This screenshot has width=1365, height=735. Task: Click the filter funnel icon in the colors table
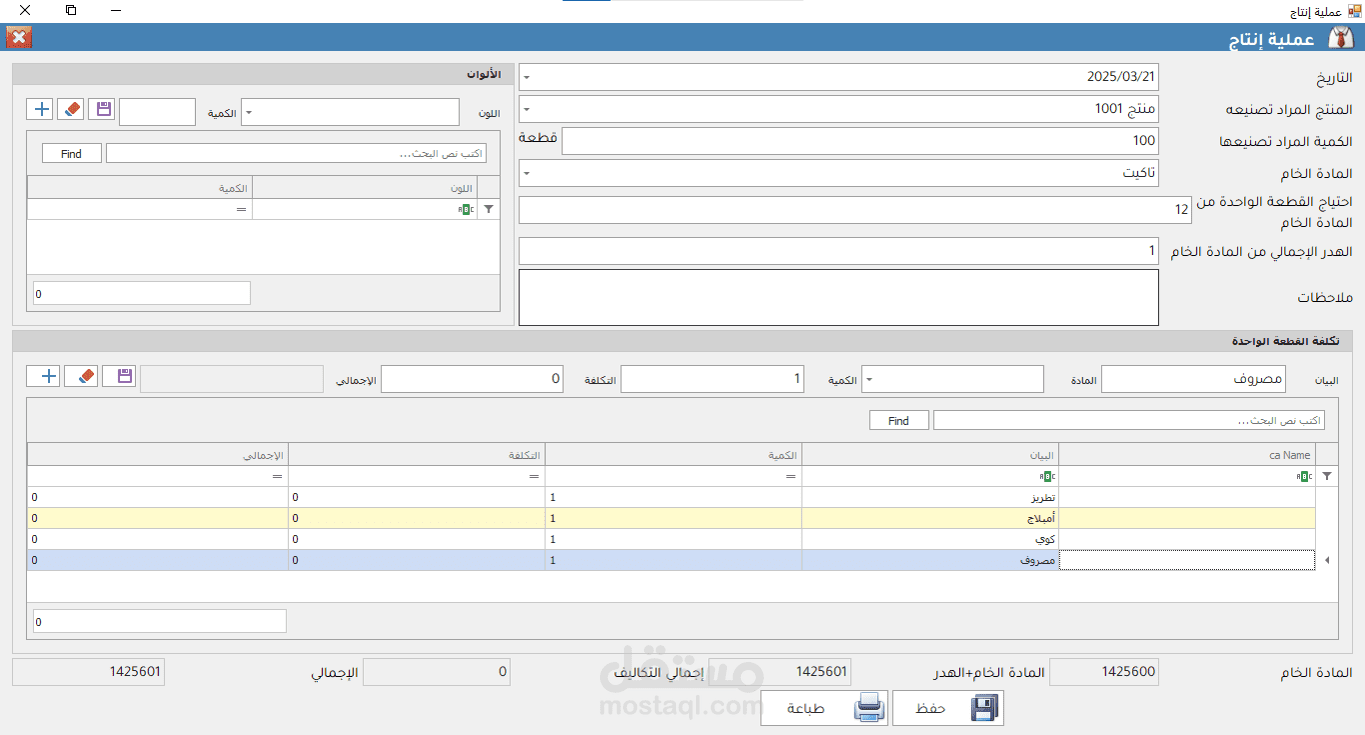point(488,210)
